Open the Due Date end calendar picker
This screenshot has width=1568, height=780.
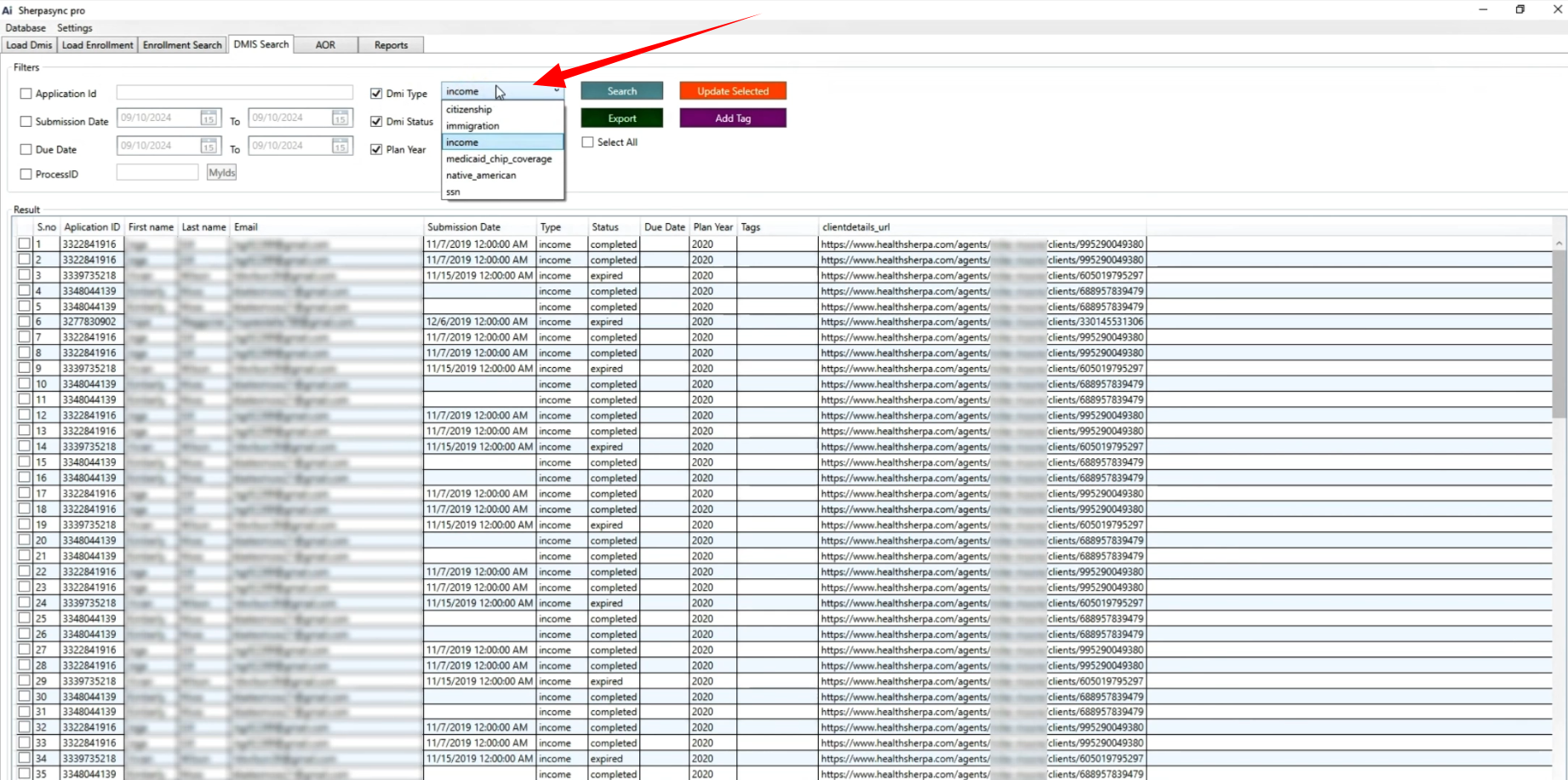[340, 146]
